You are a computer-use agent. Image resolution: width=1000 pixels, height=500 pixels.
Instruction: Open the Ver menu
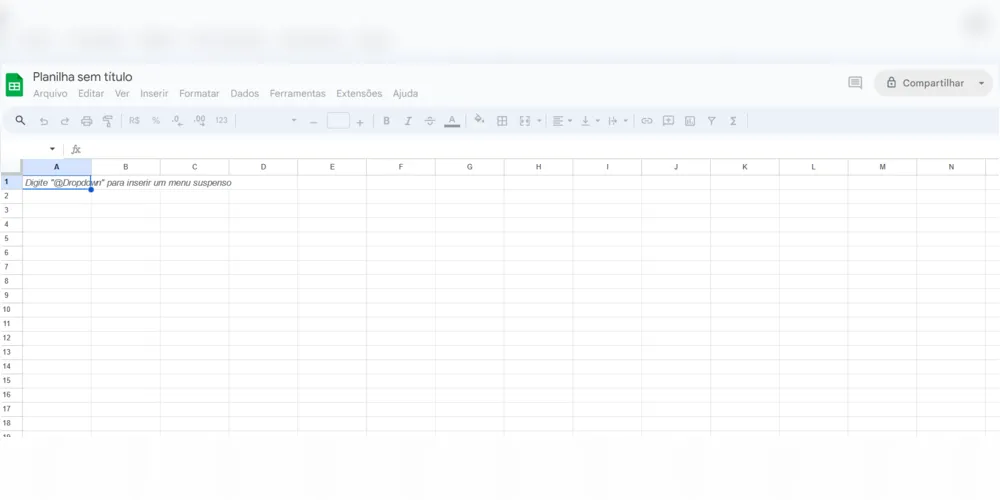tap(122, 94)
